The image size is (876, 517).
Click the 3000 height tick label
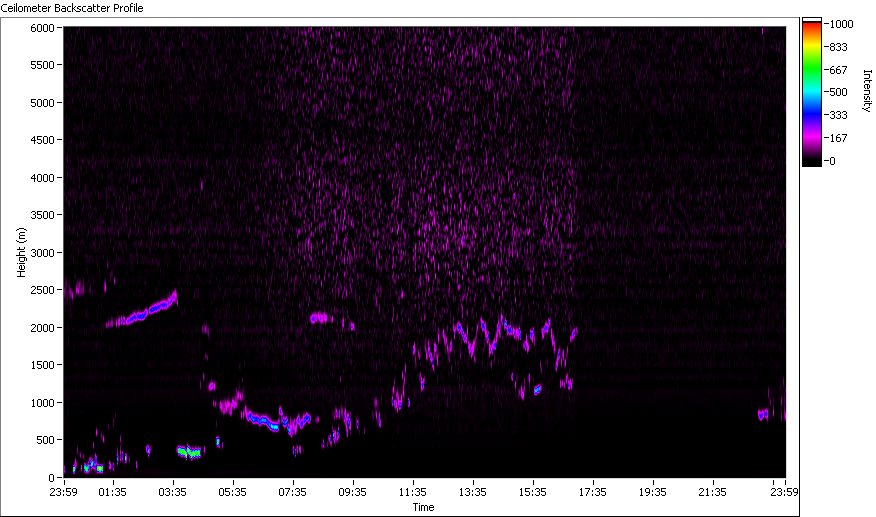42,253
